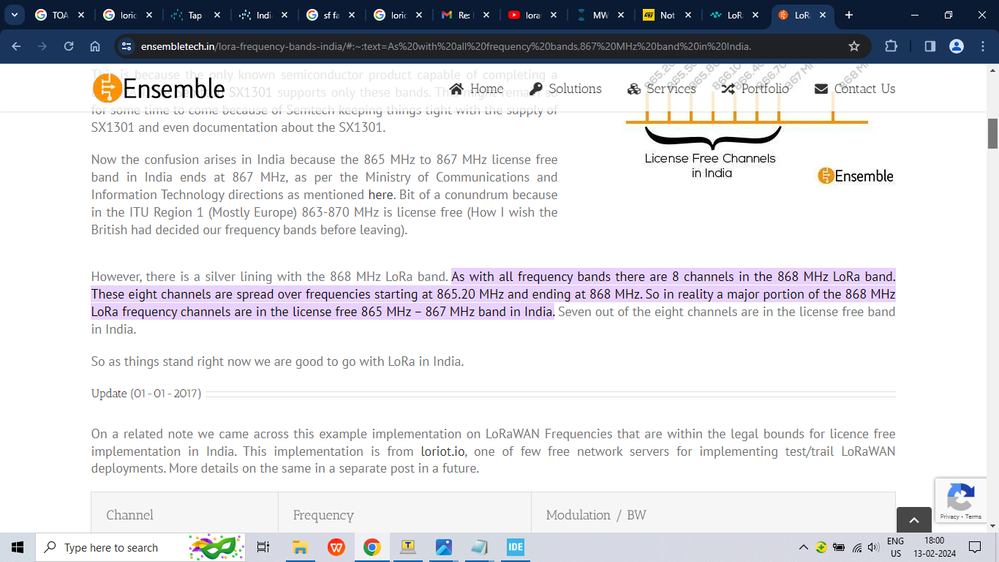
Task: Click the 'Modulation / BW' table header cell
Action: point(714,512)
